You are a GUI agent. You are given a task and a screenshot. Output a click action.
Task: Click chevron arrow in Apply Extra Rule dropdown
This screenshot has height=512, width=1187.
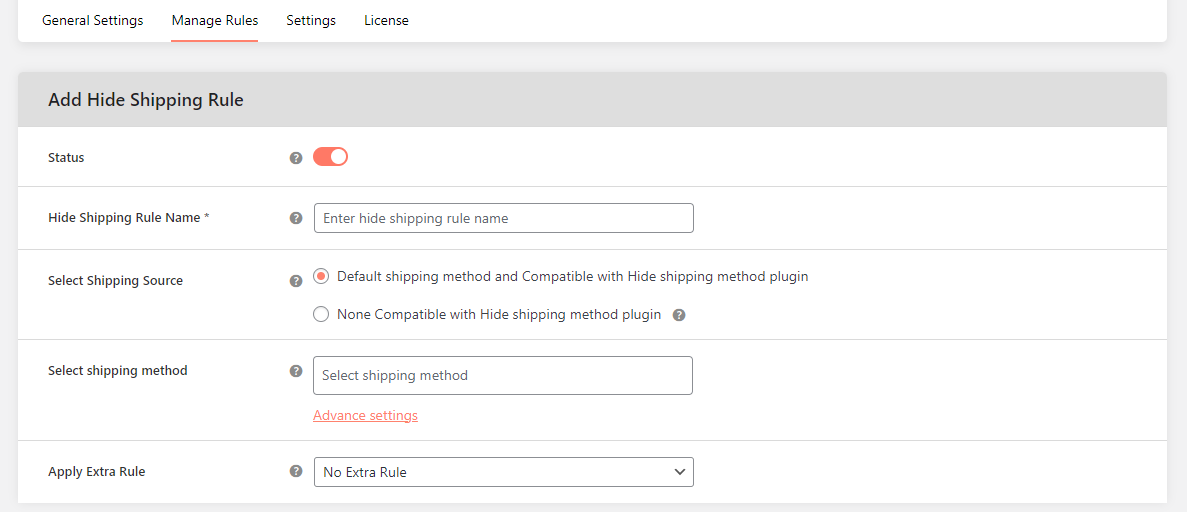point(680,472)
